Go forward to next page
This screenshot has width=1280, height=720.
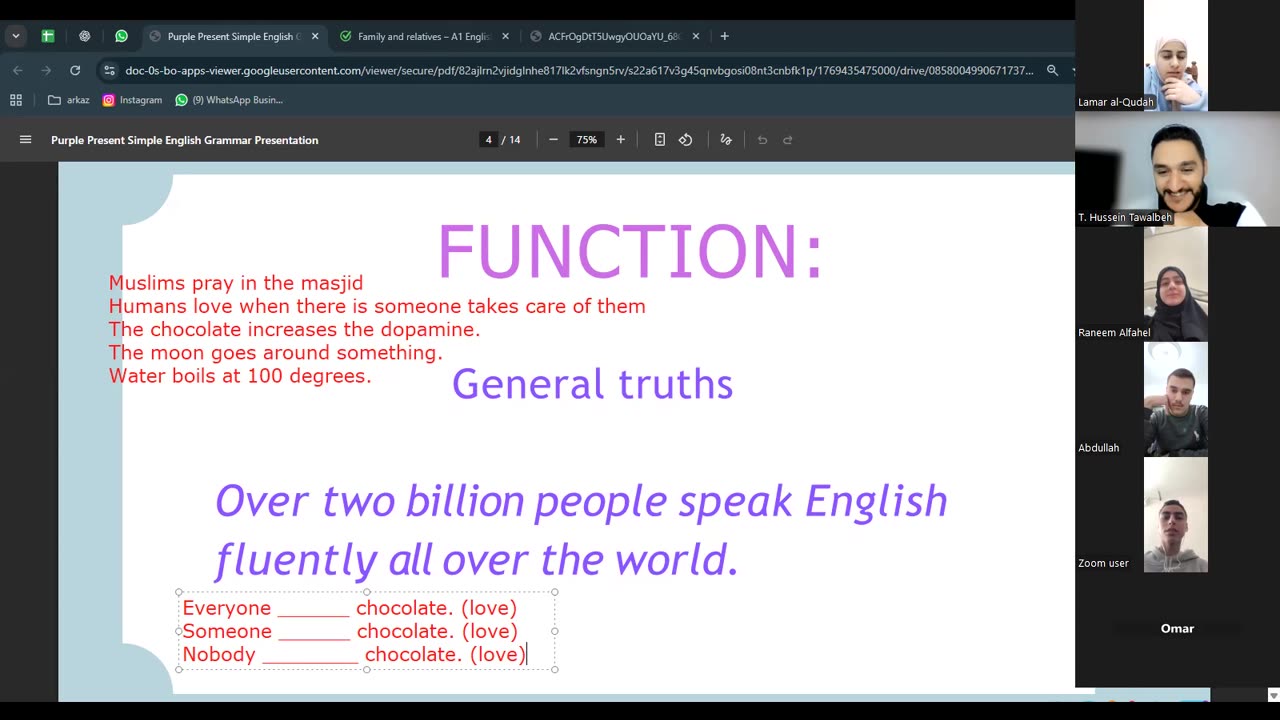46,70
